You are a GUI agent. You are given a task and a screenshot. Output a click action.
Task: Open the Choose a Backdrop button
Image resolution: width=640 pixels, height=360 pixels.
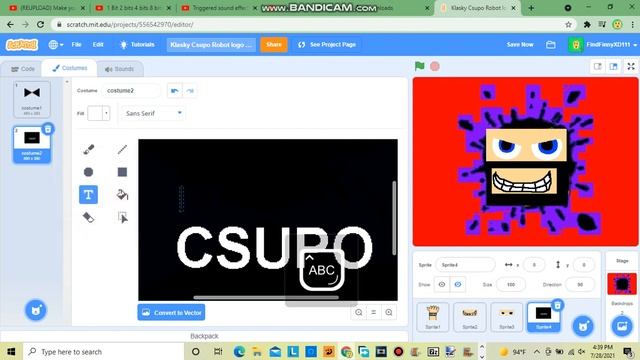(x=622, y=326)
